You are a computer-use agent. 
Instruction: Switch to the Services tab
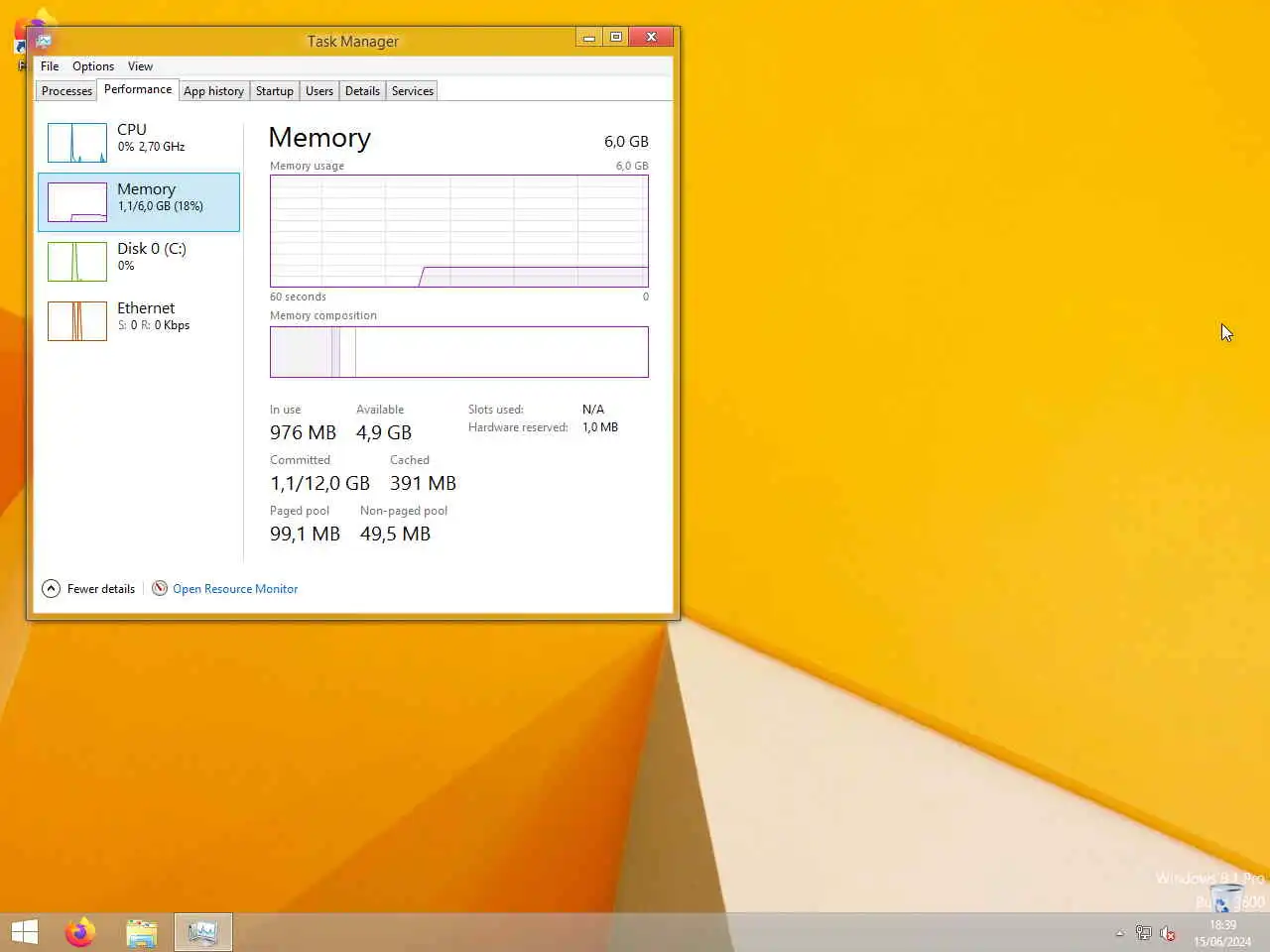click(413, 91)
